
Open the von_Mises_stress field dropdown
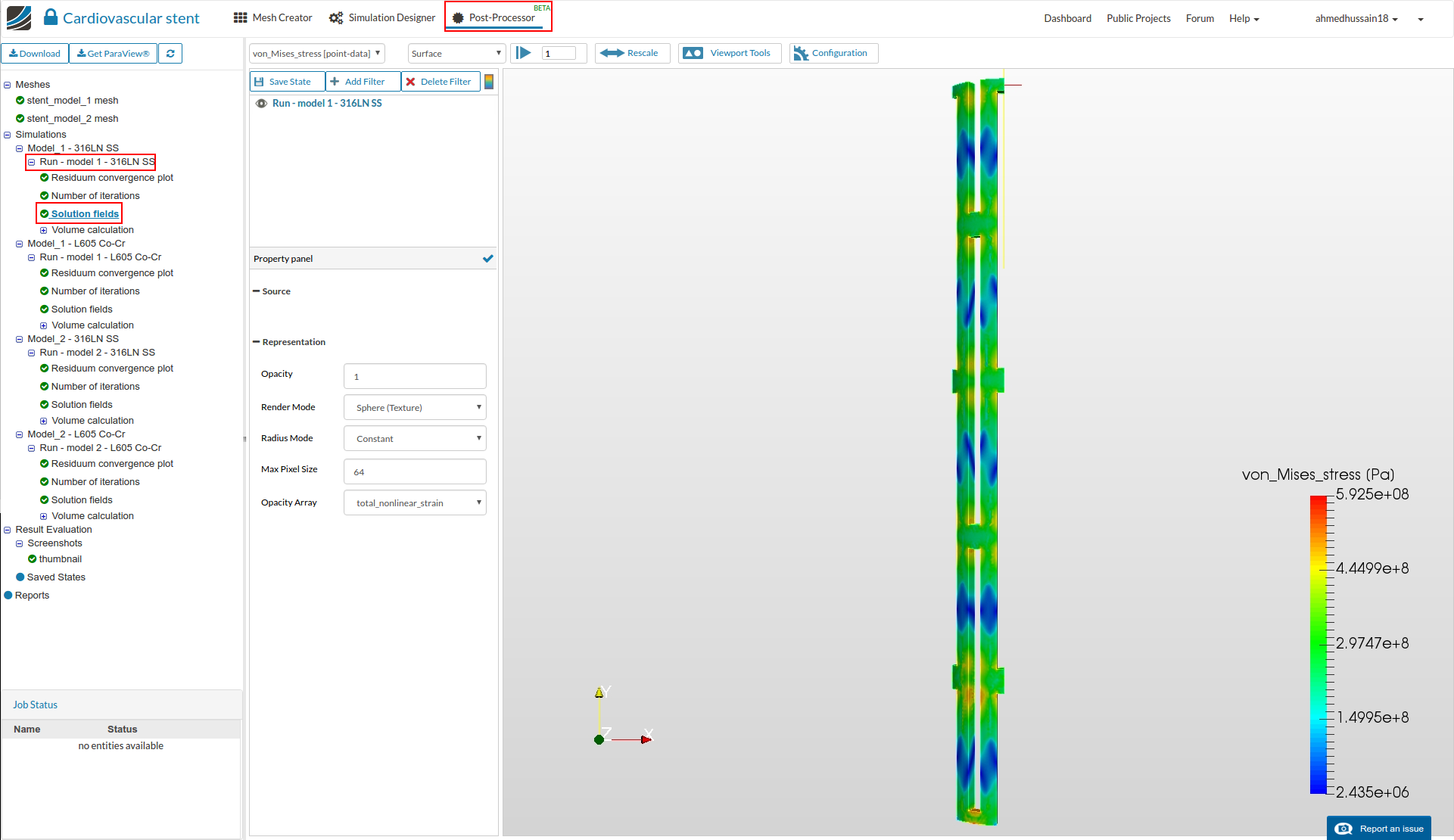point(316,54)
